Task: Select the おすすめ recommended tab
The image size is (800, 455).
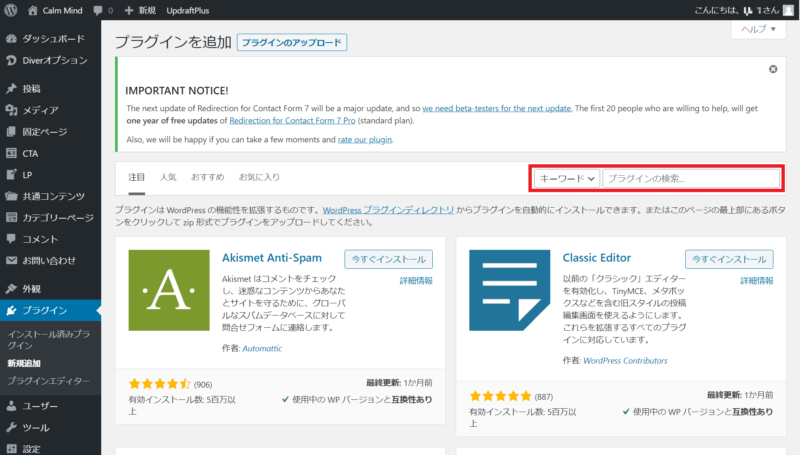Action: tap(207, 178)
